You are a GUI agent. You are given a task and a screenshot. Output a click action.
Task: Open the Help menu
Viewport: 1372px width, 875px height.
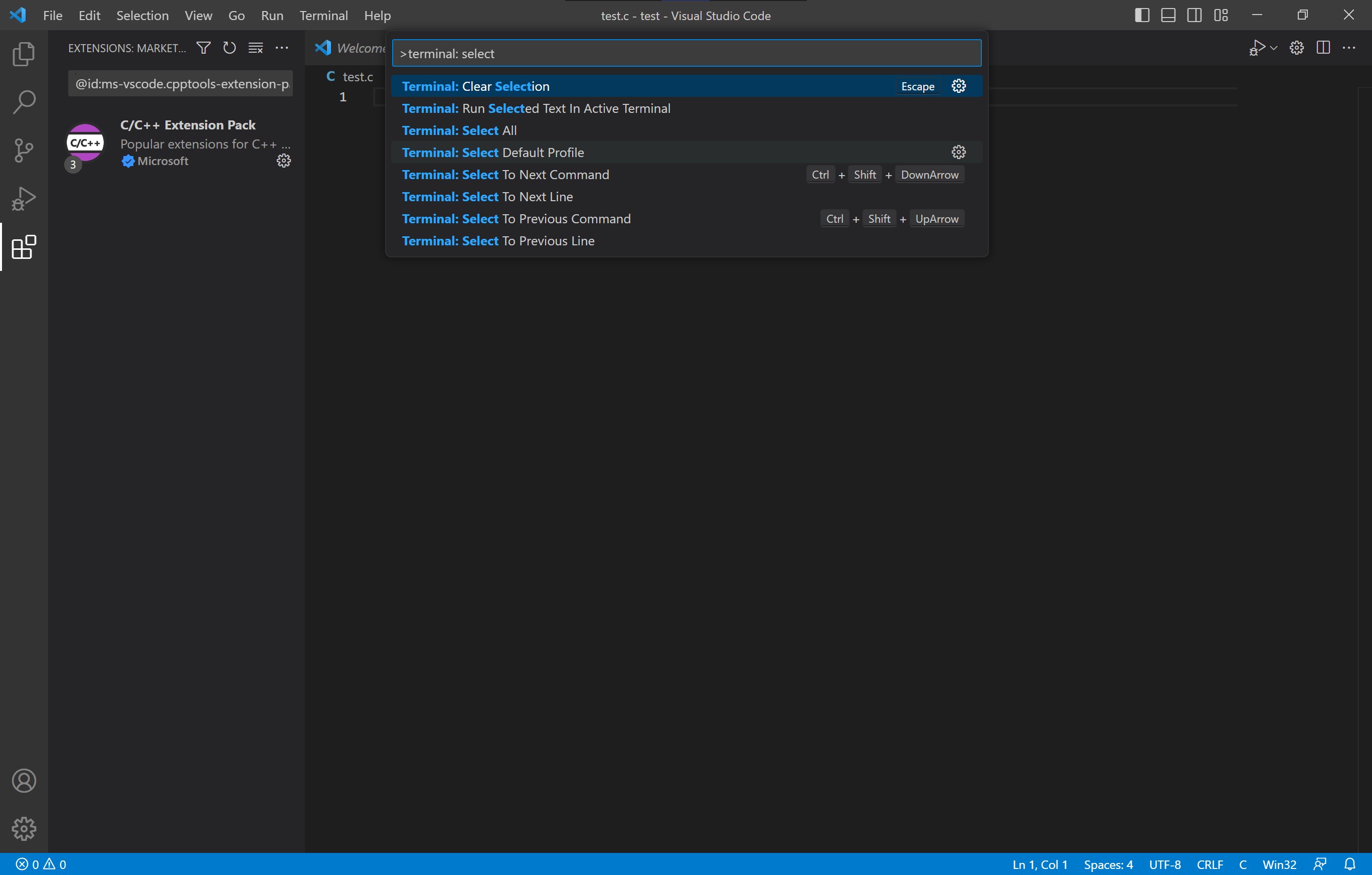377,16
